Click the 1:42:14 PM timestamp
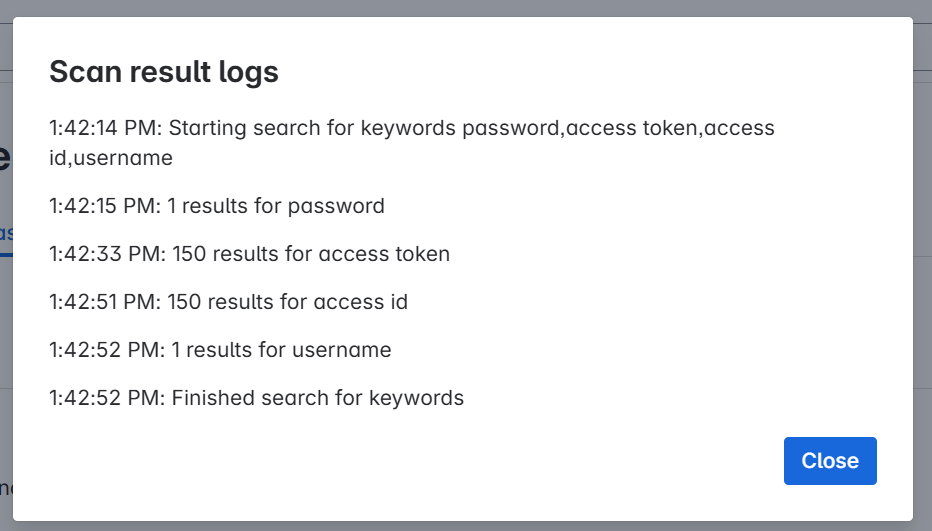 tap(105, 128)
